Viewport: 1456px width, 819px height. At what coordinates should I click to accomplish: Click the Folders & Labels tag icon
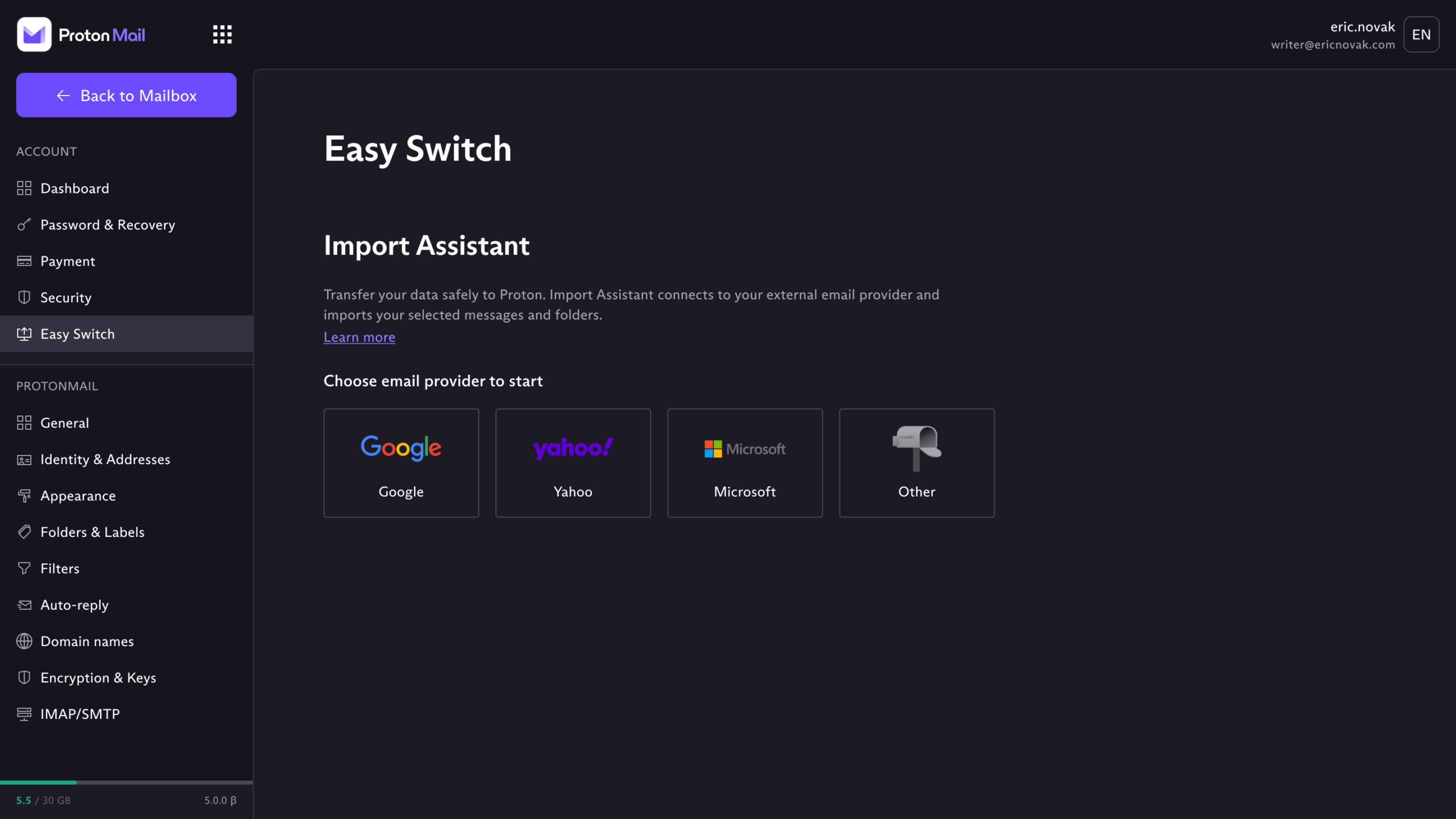click(x=24, y=532)
